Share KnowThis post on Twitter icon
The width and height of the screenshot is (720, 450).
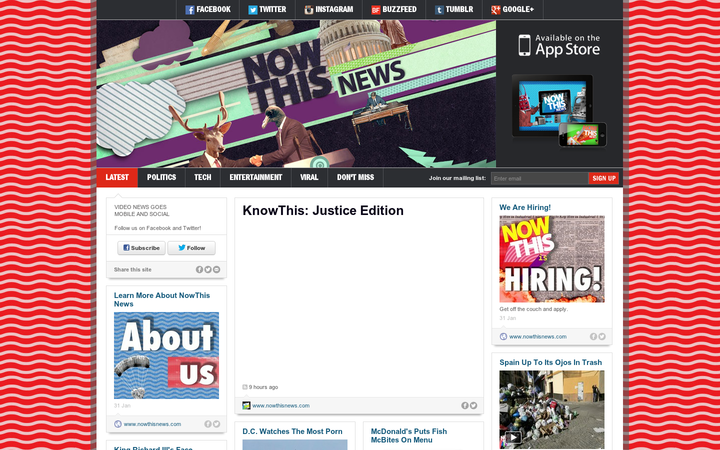pos(473,405)
